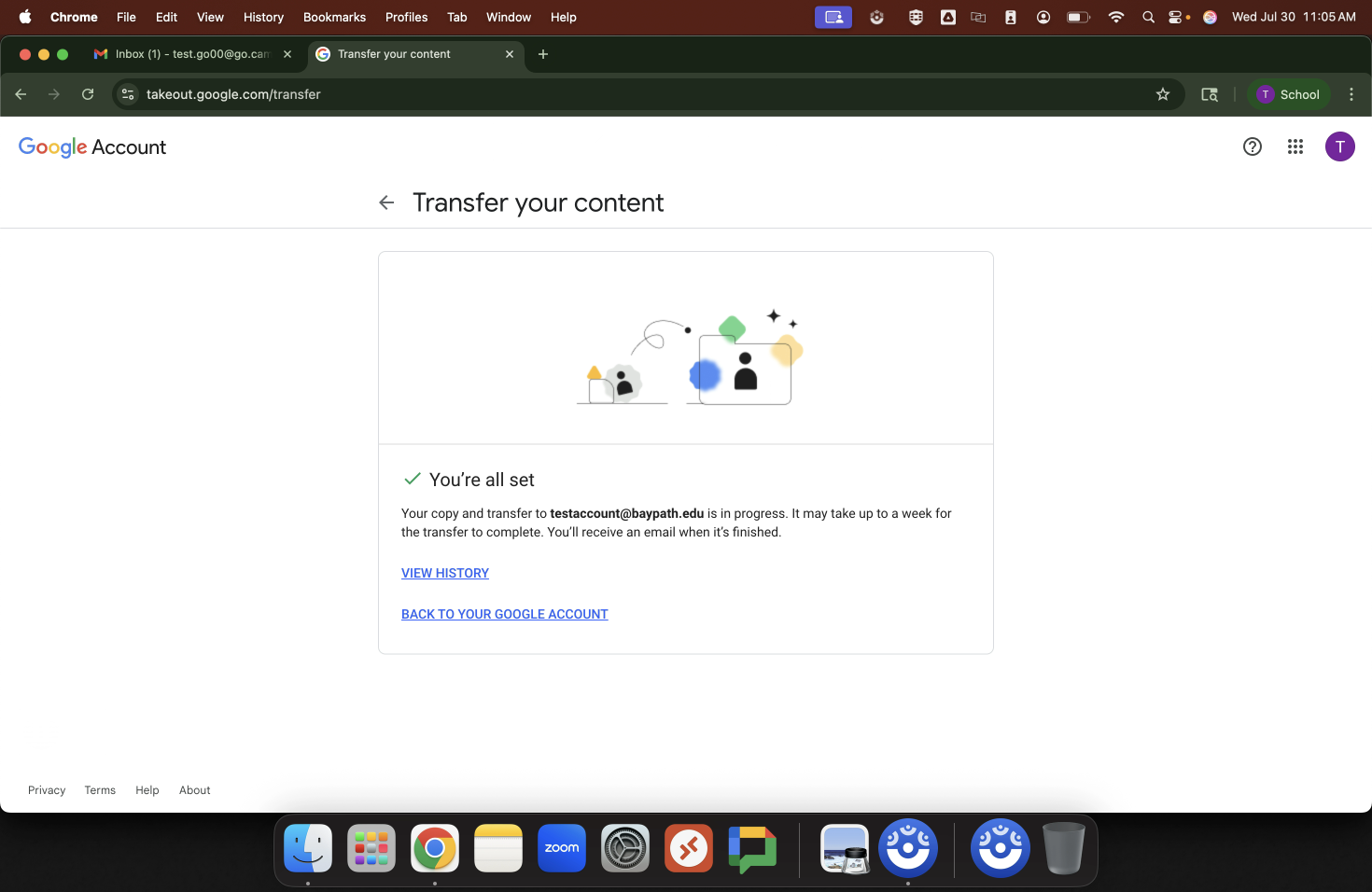
Task: Open the Google apps grid
Action: coord(1295,146)
